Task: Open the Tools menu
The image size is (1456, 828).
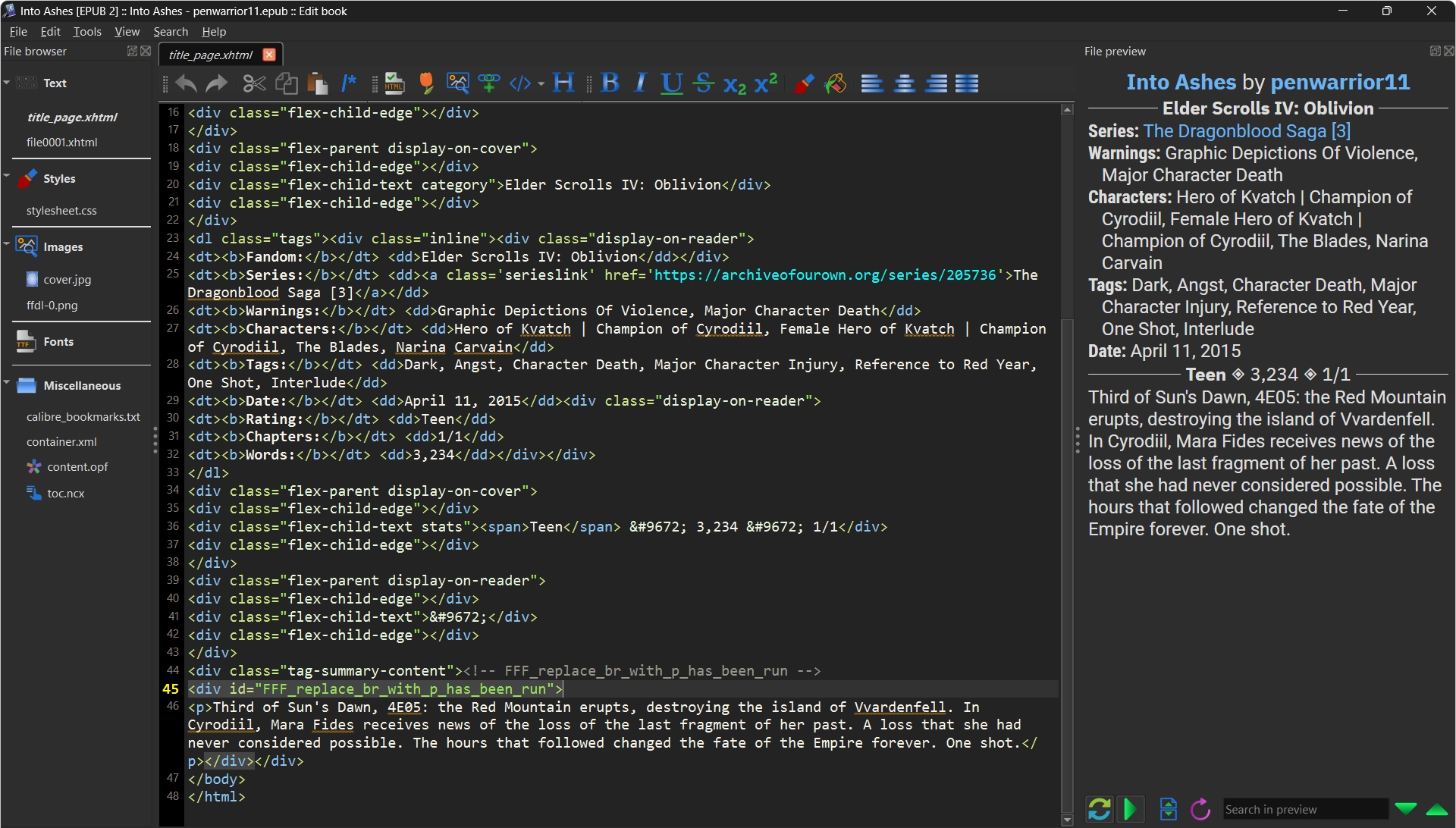Action: [86, 31]
